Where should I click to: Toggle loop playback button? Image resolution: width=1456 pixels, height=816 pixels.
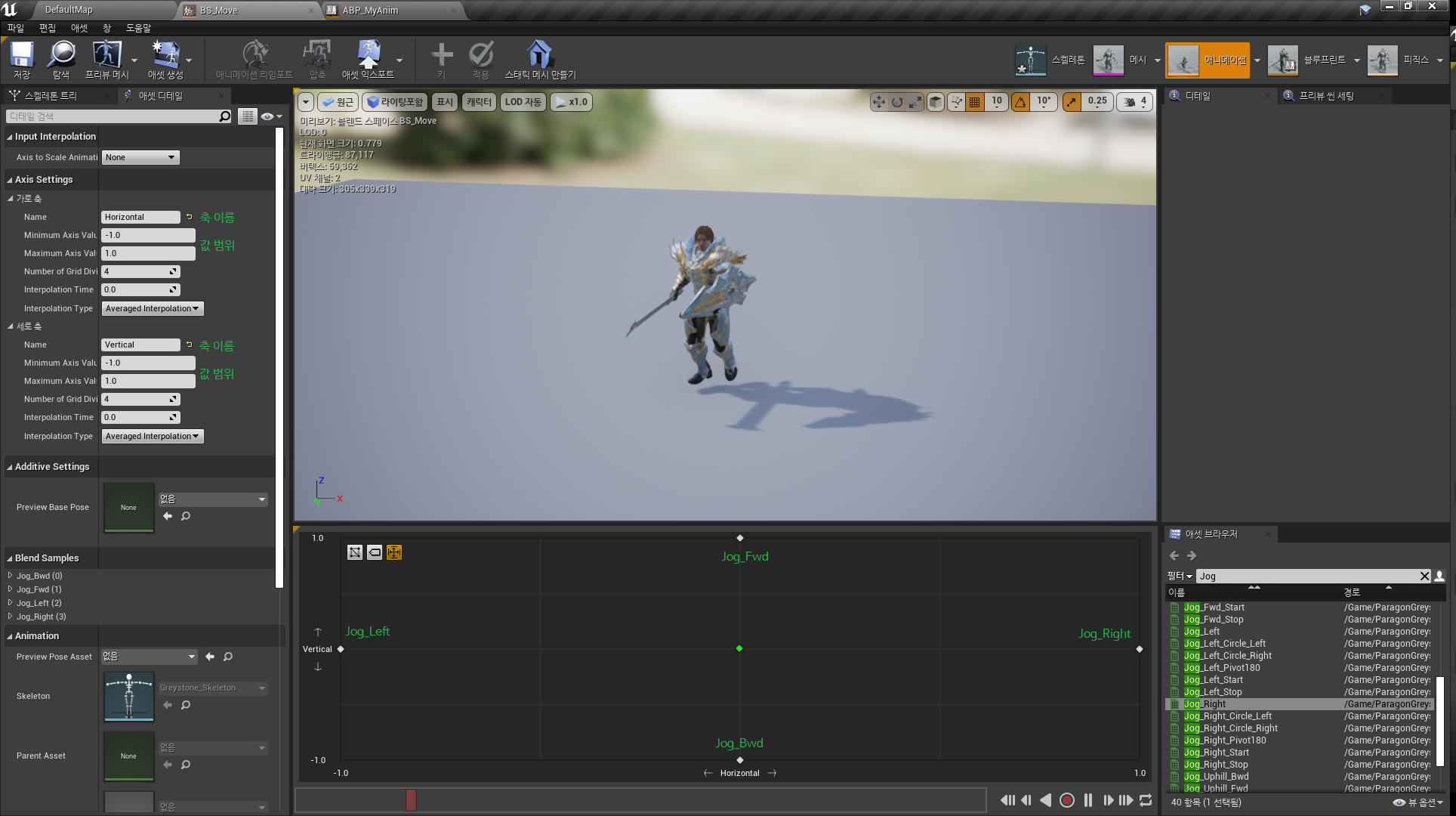pos(1146,800)
